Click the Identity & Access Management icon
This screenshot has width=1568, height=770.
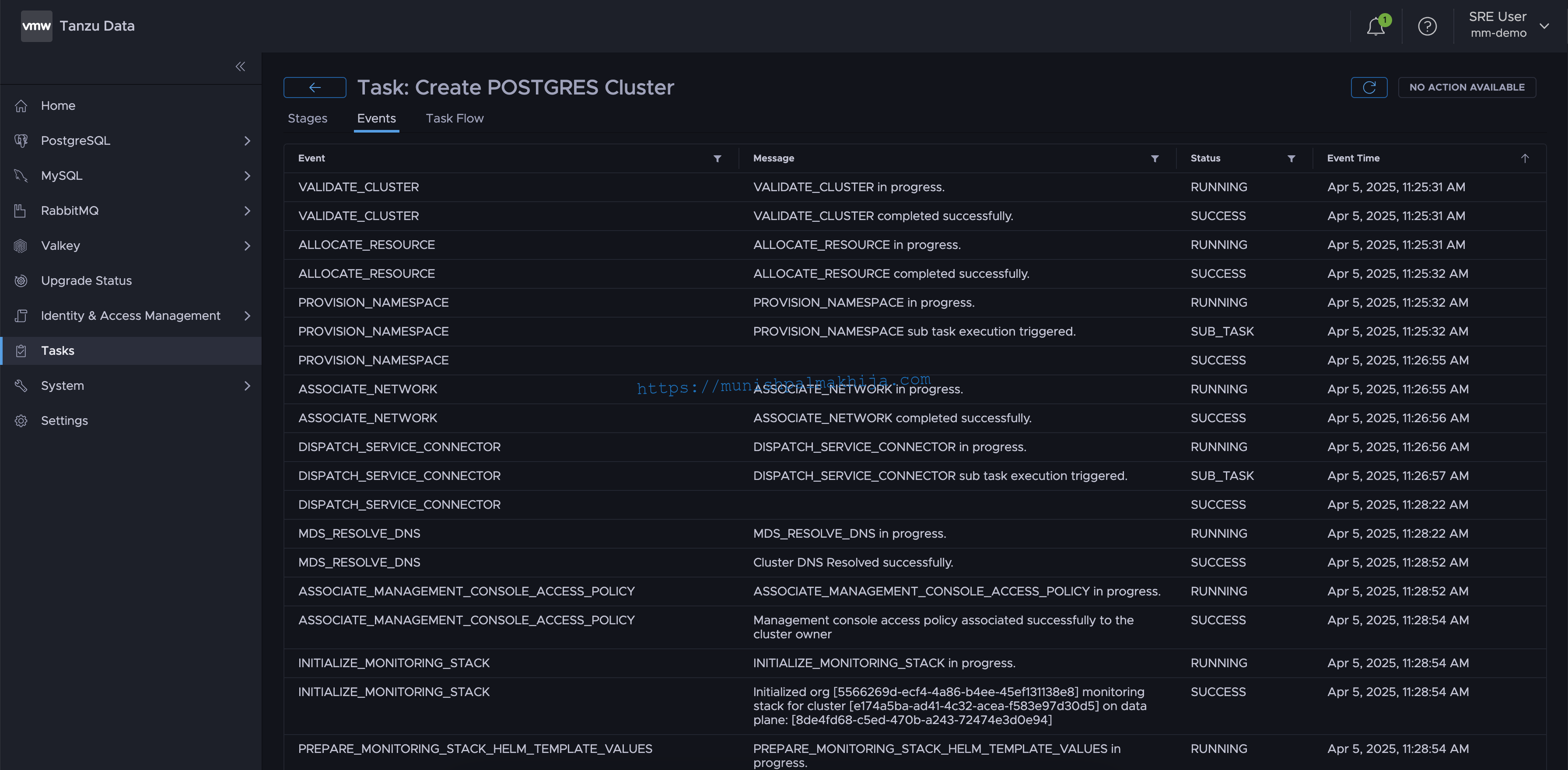coord(21,316)
